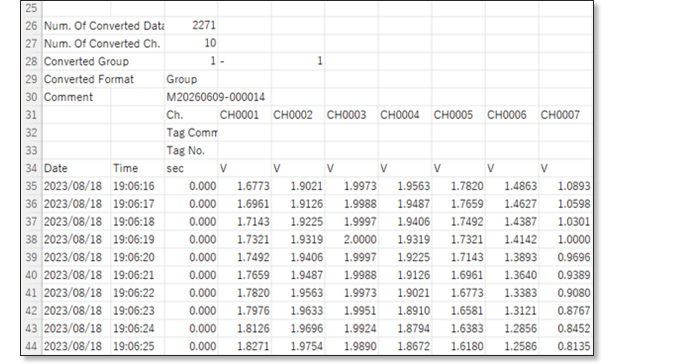Select the CH0006 value 1.3121
This screenshot has width=673, height=364.
(512, 311)
